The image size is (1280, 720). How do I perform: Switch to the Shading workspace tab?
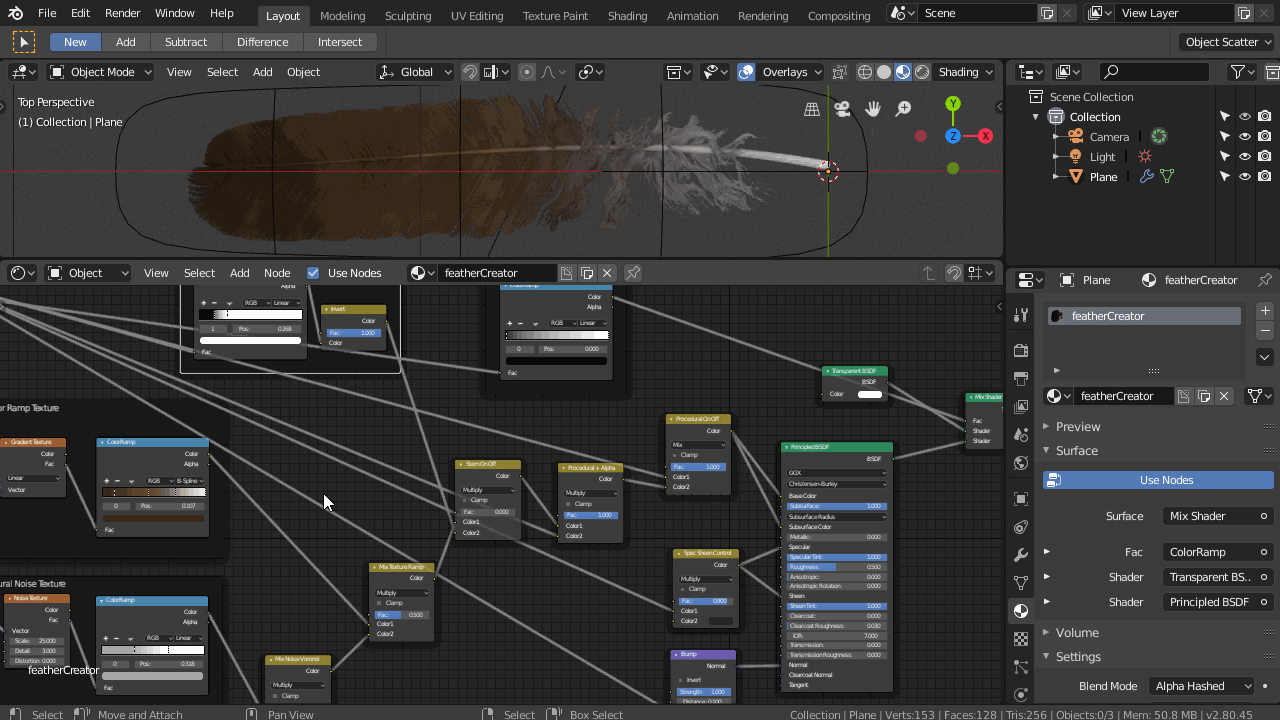tap(627, 15)
